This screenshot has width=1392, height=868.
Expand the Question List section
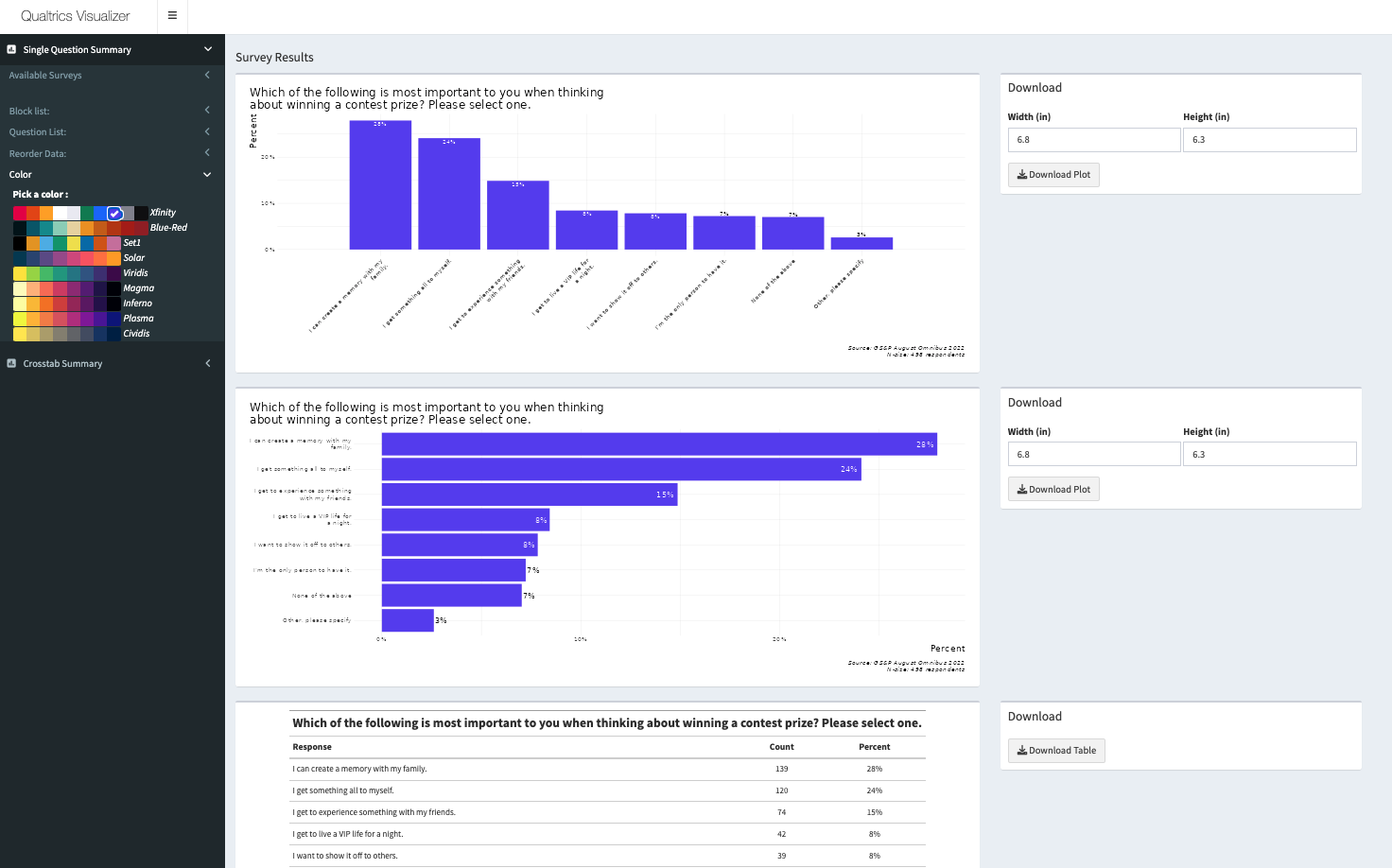(207, 131)
